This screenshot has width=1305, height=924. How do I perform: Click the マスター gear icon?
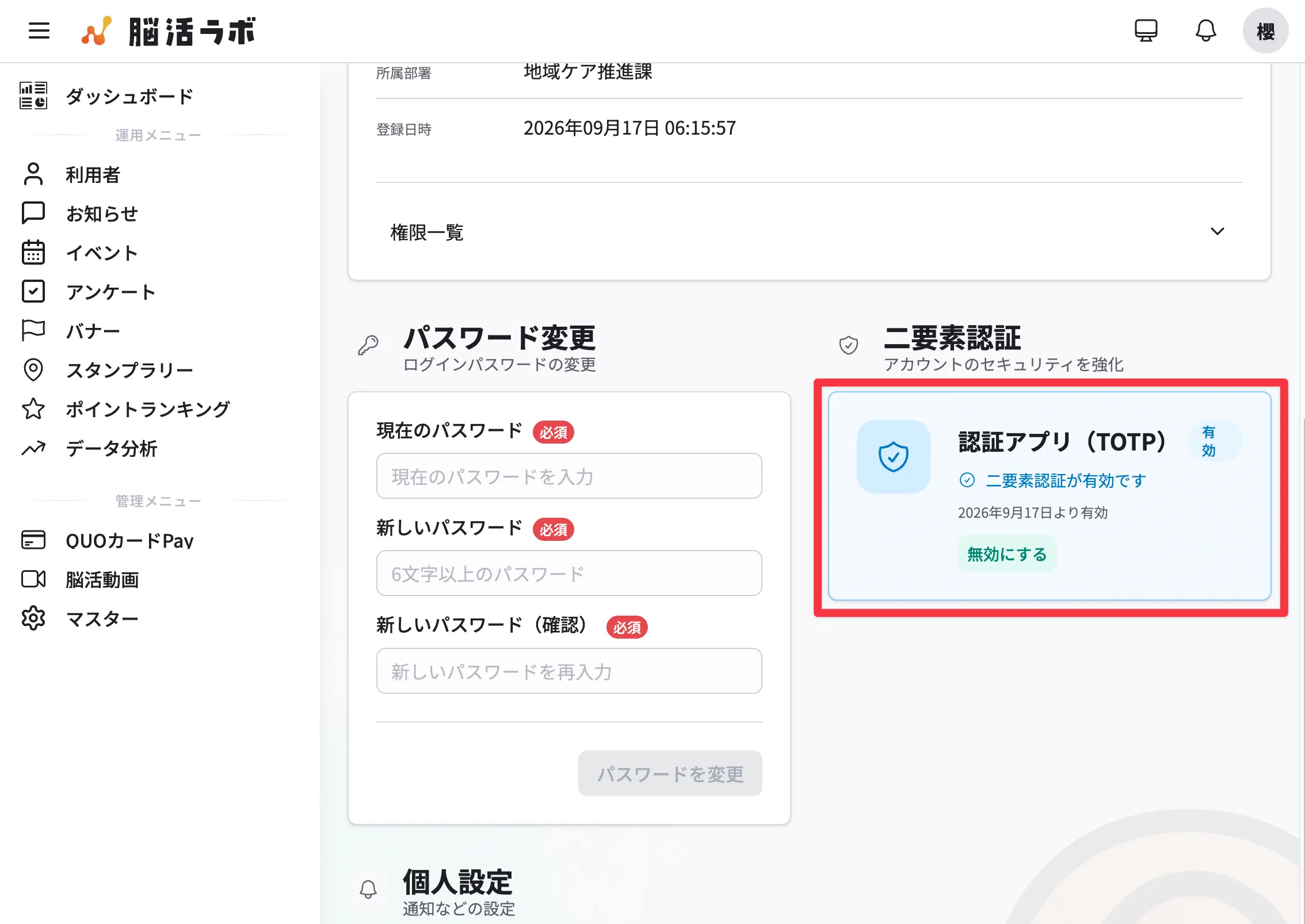[x=33, y=618]
